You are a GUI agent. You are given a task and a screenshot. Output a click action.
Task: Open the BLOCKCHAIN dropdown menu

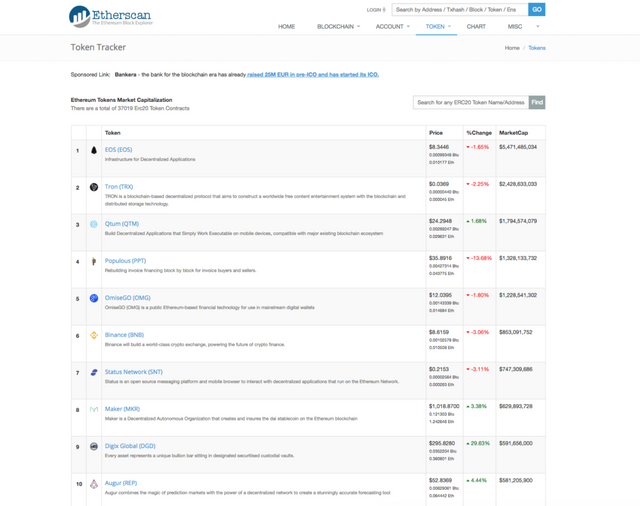point(338,27)
